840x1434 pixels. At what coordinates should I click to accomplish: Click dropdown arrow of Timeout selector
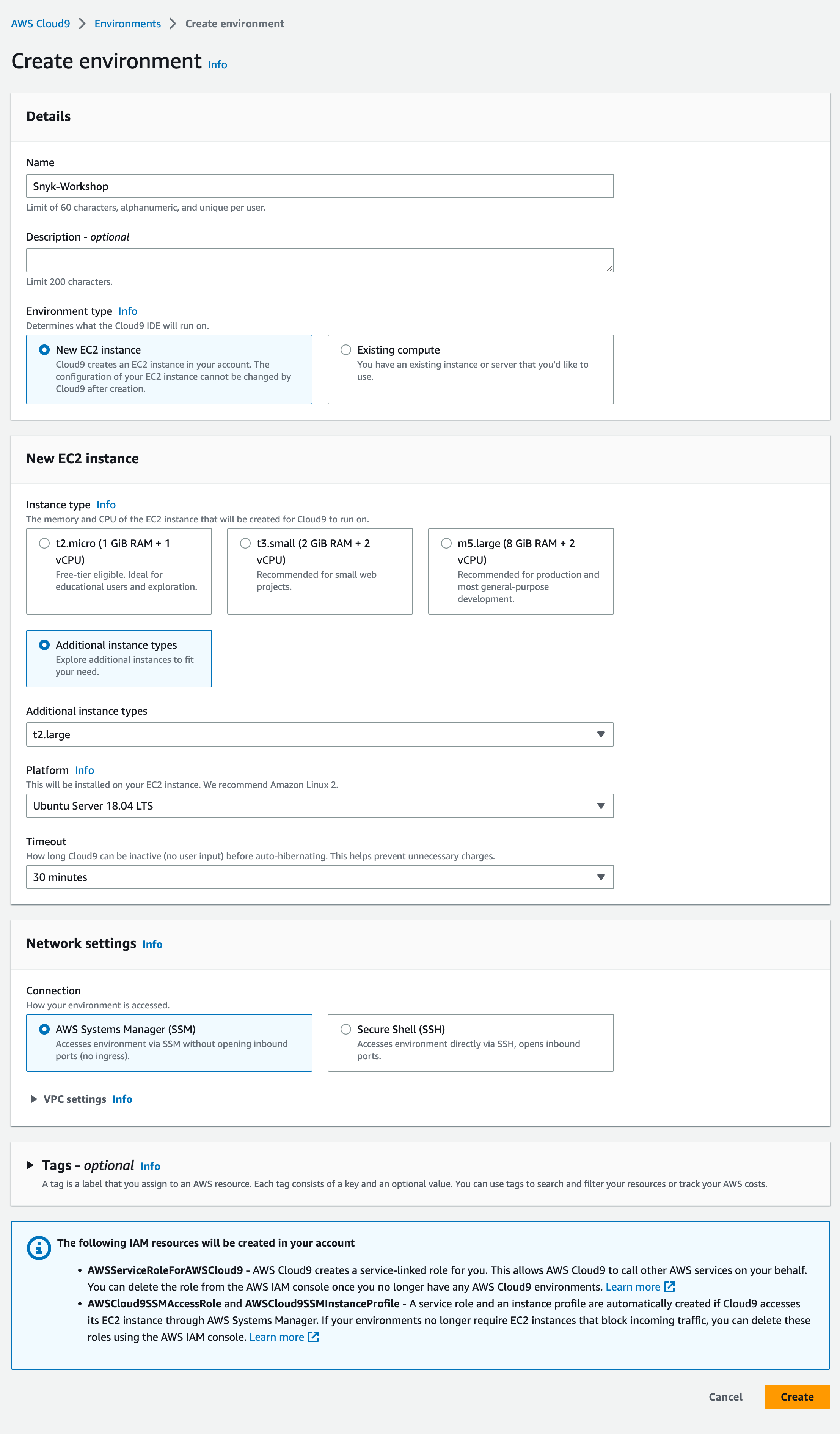601,877
